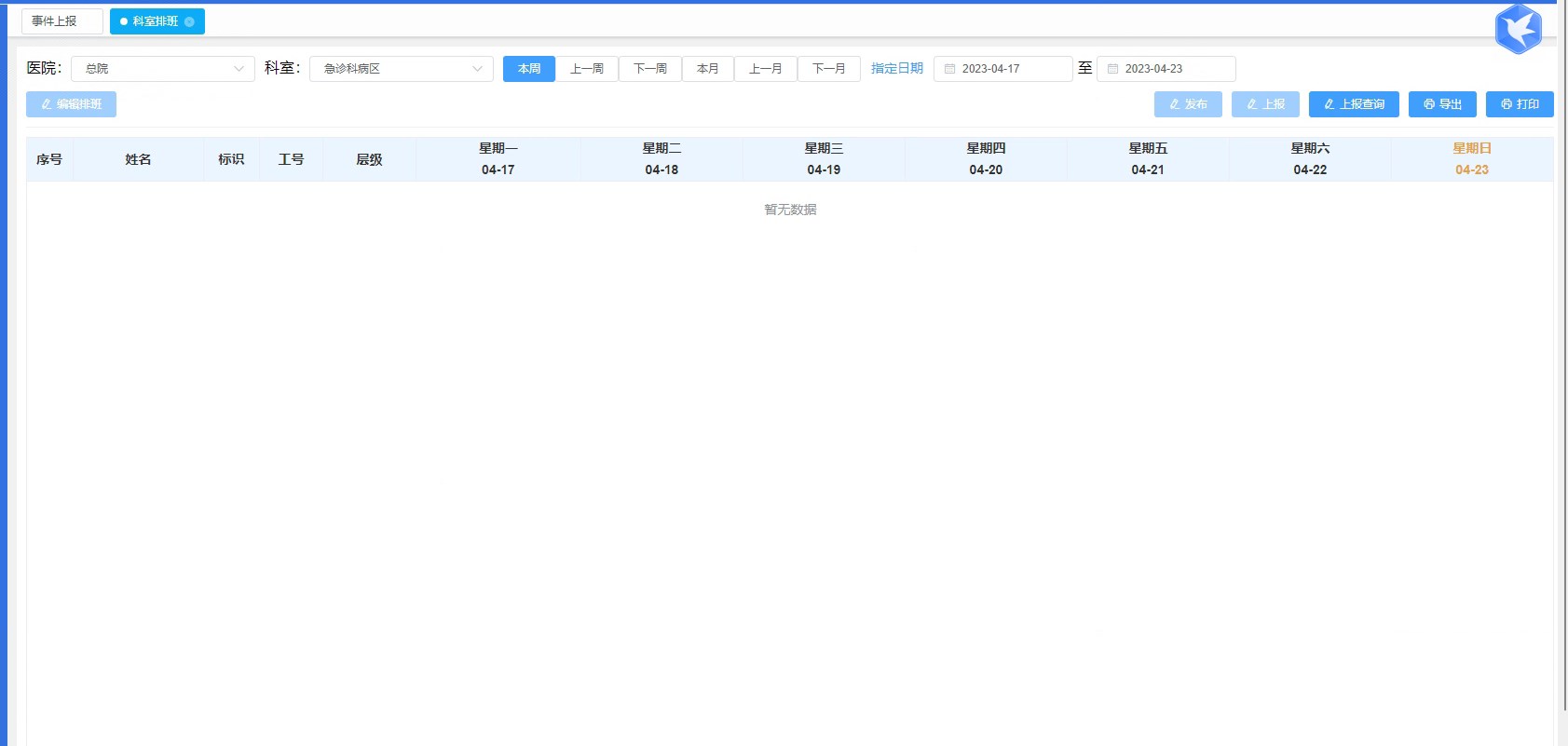Click the 星期五 04-21 column header
This screenshot has height=746, width=1568.
tap(1148, 159)
